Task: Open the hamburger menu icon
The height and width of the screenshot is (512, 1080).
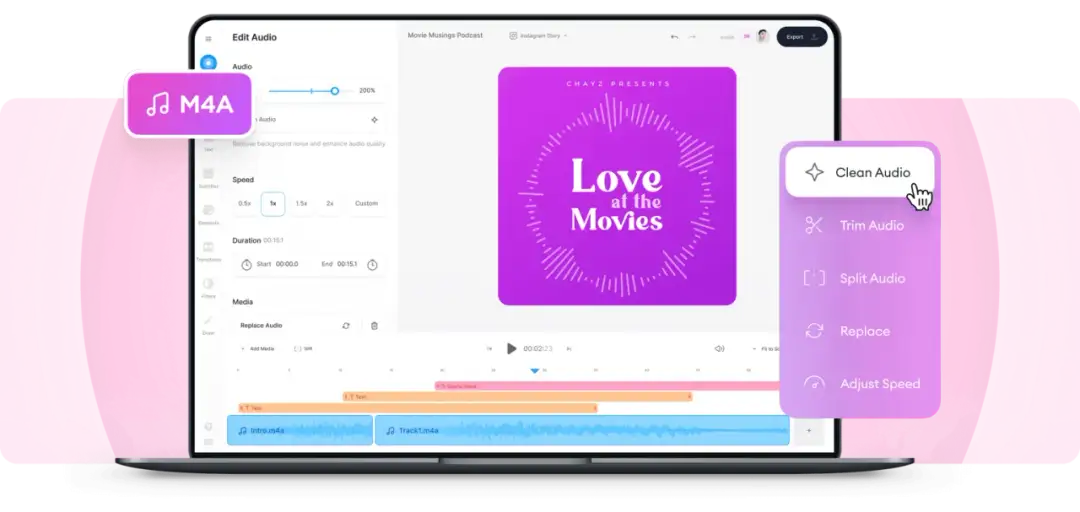Action: point(209,39)
